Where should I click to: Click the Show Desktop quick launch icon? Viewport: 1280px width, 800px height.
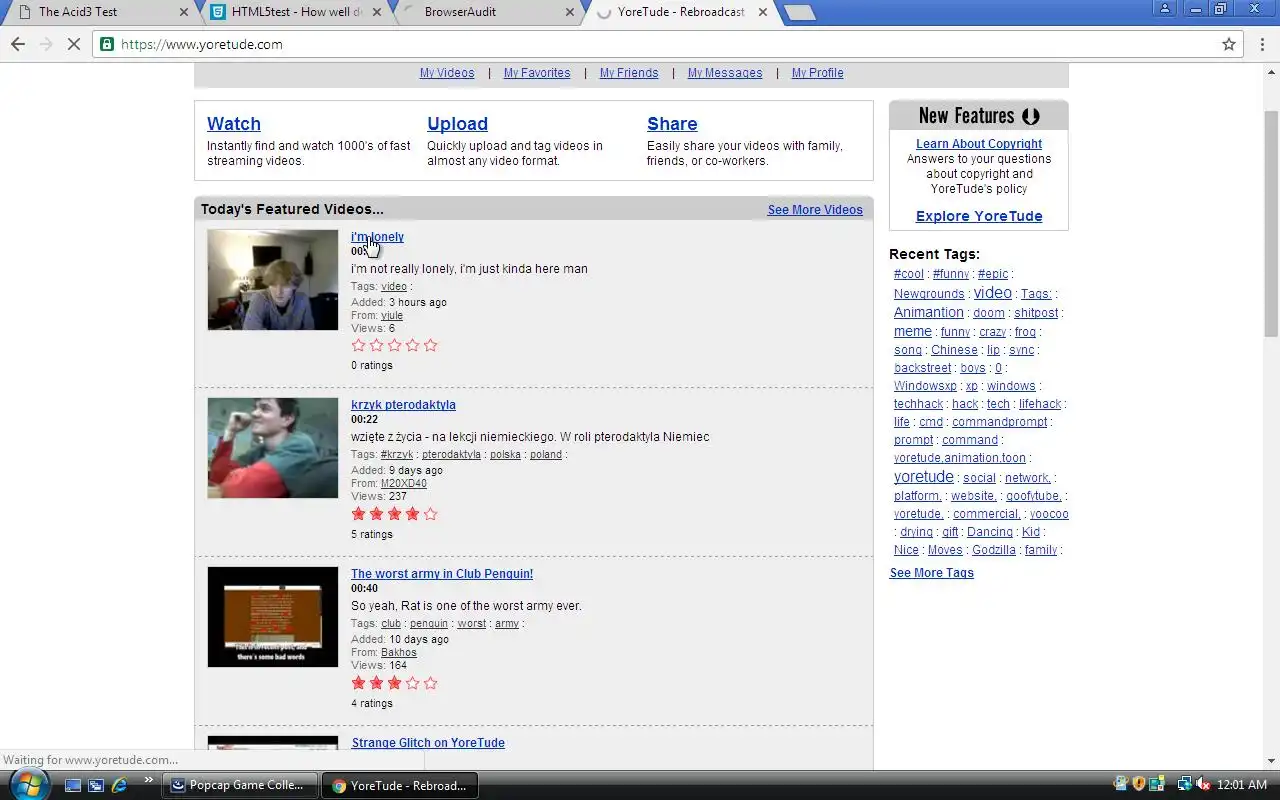tap(73, 785)
